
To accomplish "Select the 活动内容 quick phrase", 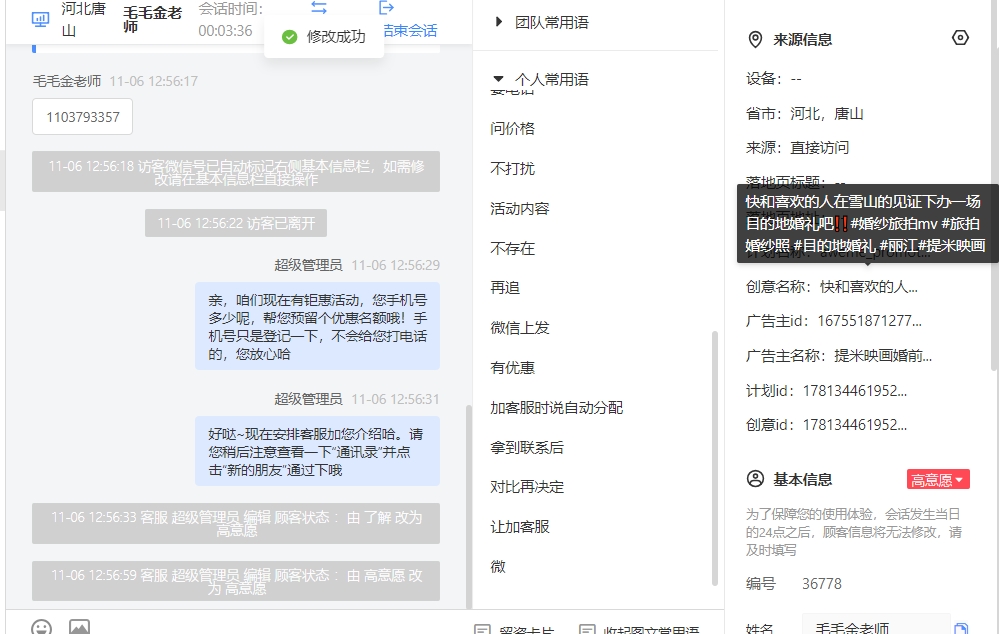I will click(520, 209).
